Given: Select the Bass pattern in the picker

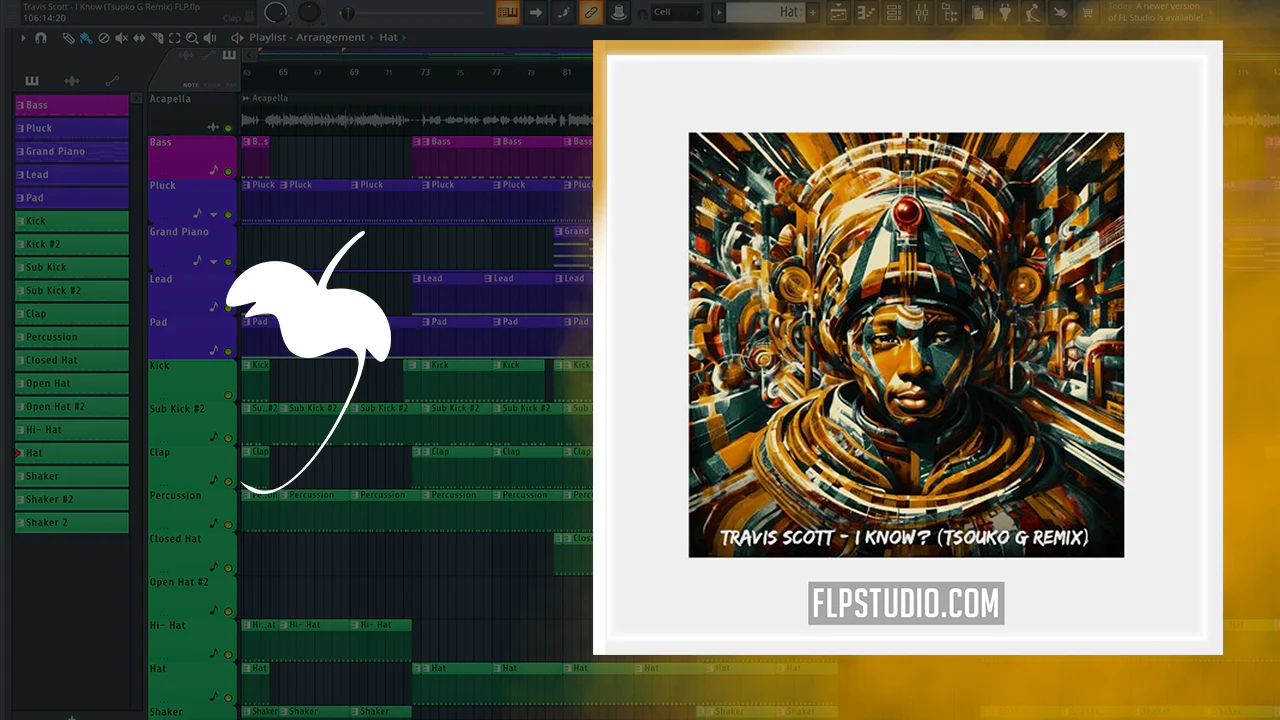Looking at the screenshot, I should [71, 105].
